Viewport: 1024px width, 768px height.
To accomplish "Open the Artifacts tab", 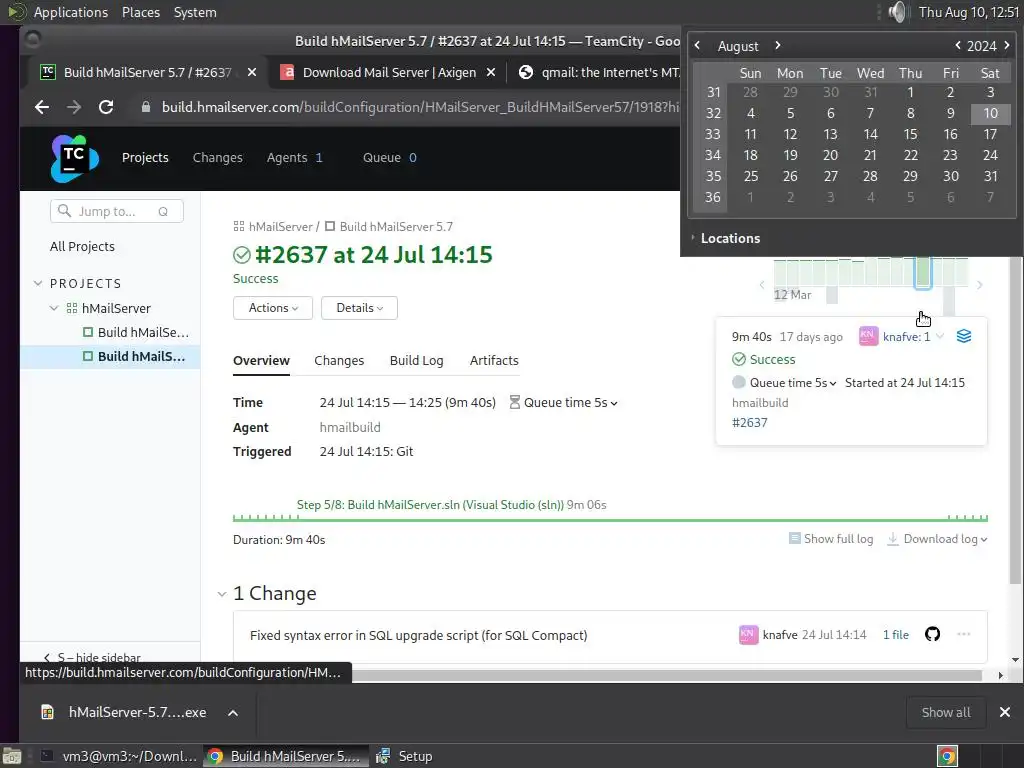I will (494, 360).
